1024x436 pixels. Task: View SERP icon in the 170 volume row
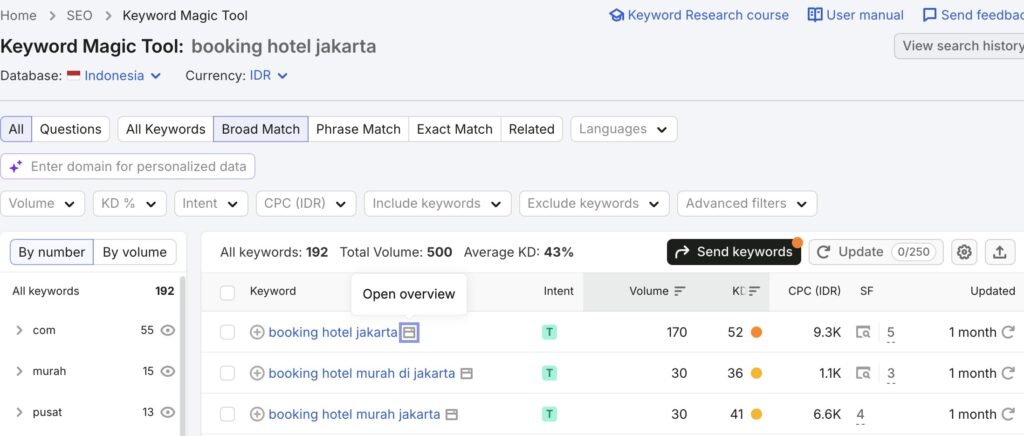pyautogui.click(x=863, y=332)
